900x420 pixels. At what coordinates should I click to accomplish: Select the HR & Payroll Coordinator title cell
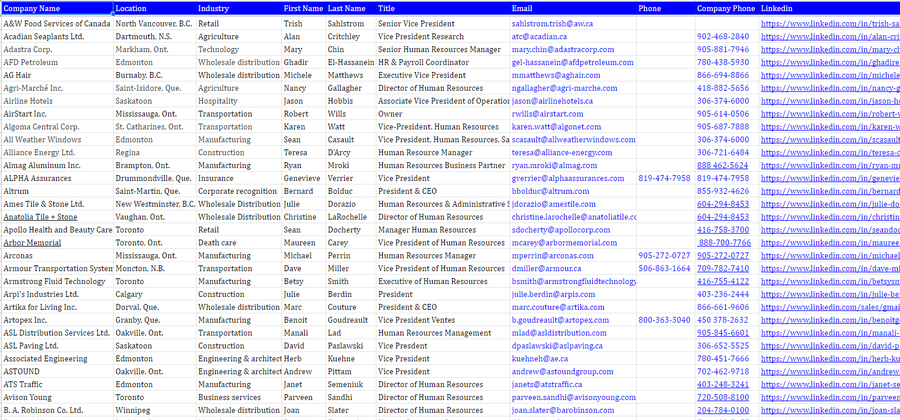[443, 63]
